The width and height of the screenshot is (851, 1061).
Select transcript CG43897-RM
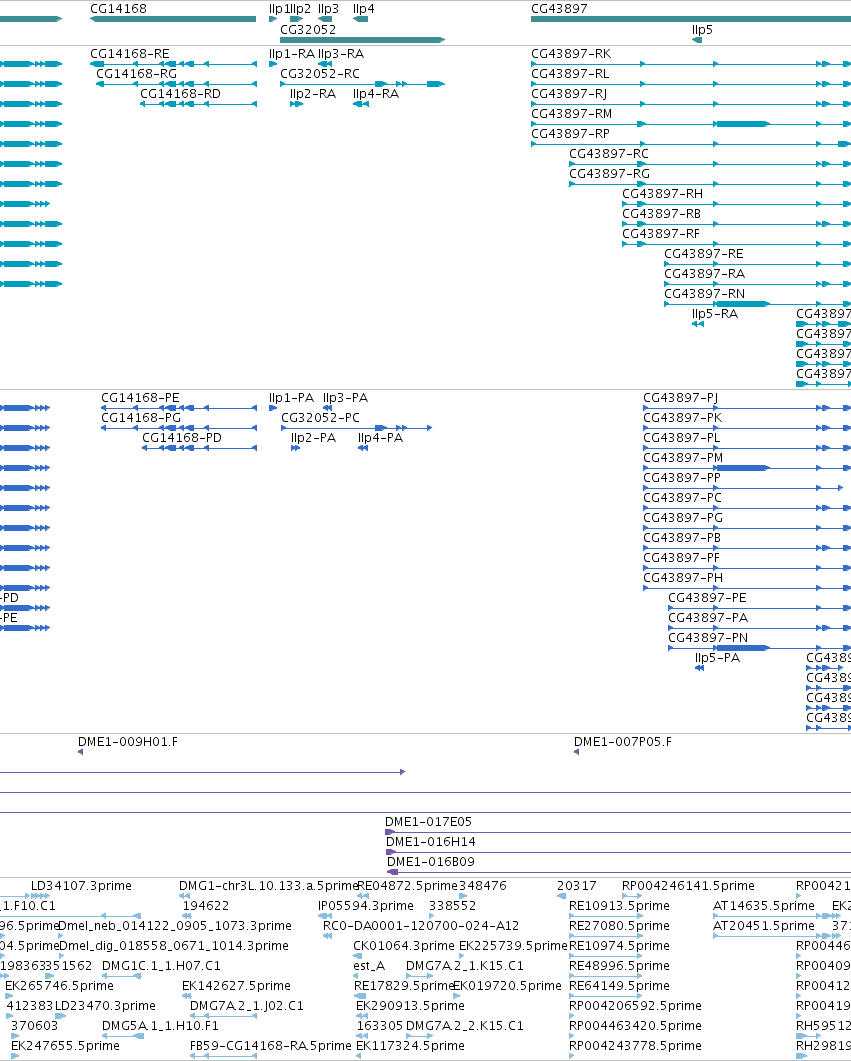pos(572,114)
